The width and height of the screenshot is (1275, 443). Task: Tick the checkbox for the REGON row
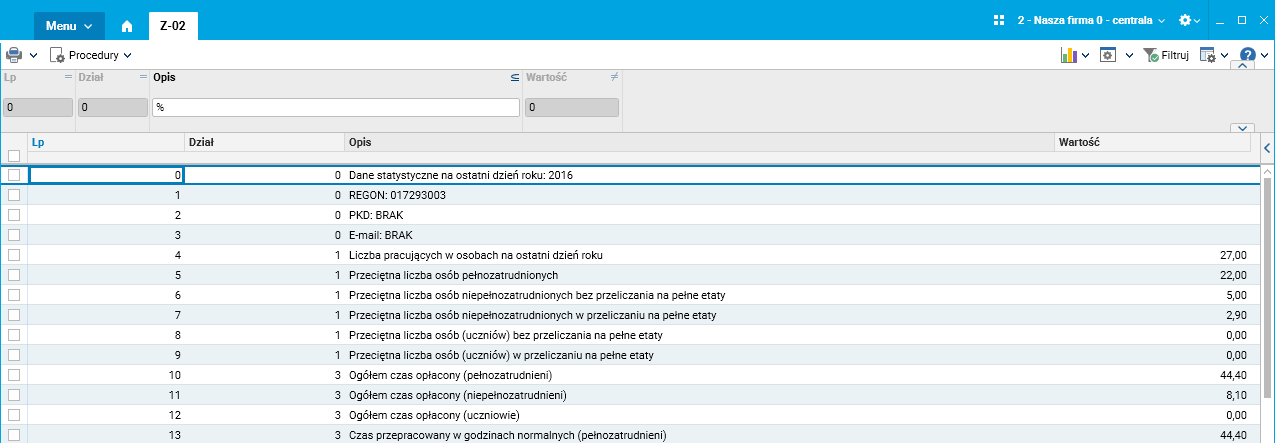pos(14,195)
